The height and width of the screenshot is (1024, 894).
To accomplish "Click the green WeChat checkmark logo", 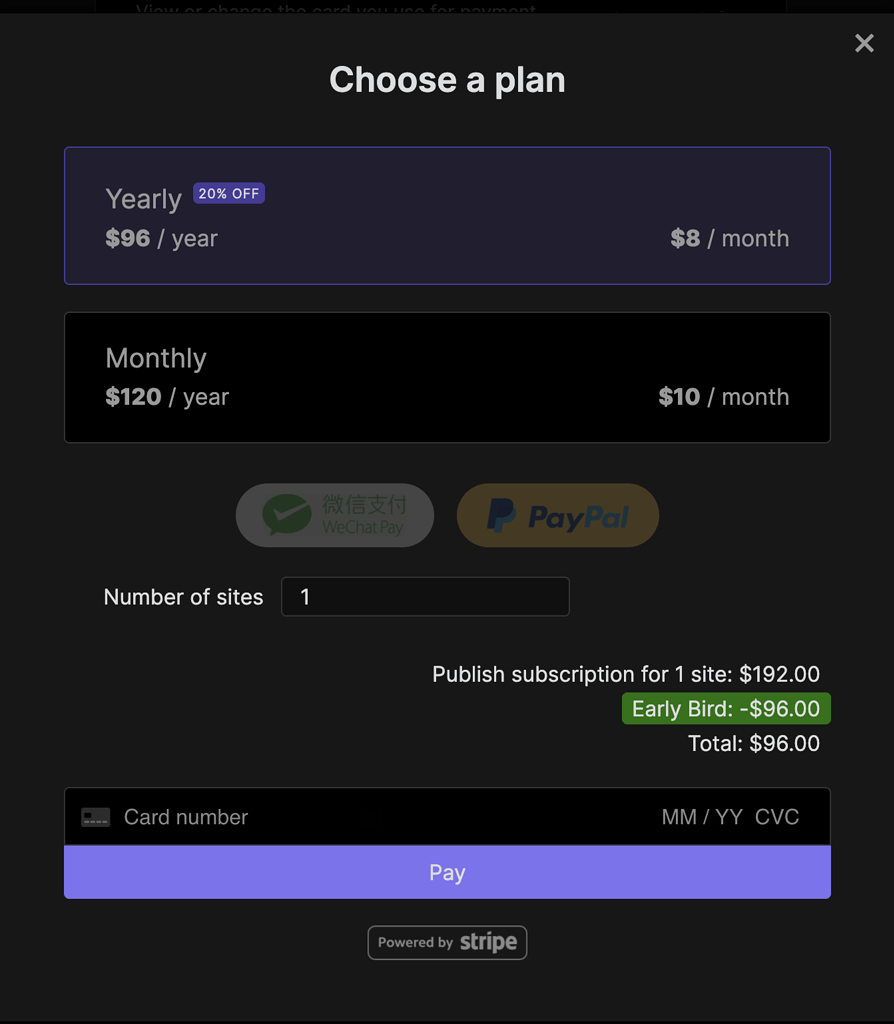I will tap(284, 515).
